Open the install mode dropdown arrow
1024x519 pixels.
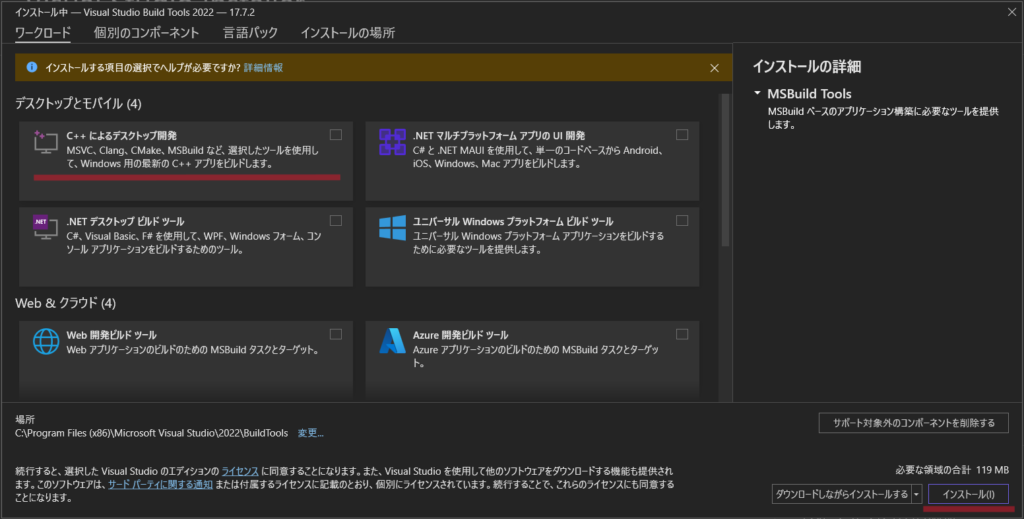click(x=916, y=494)
